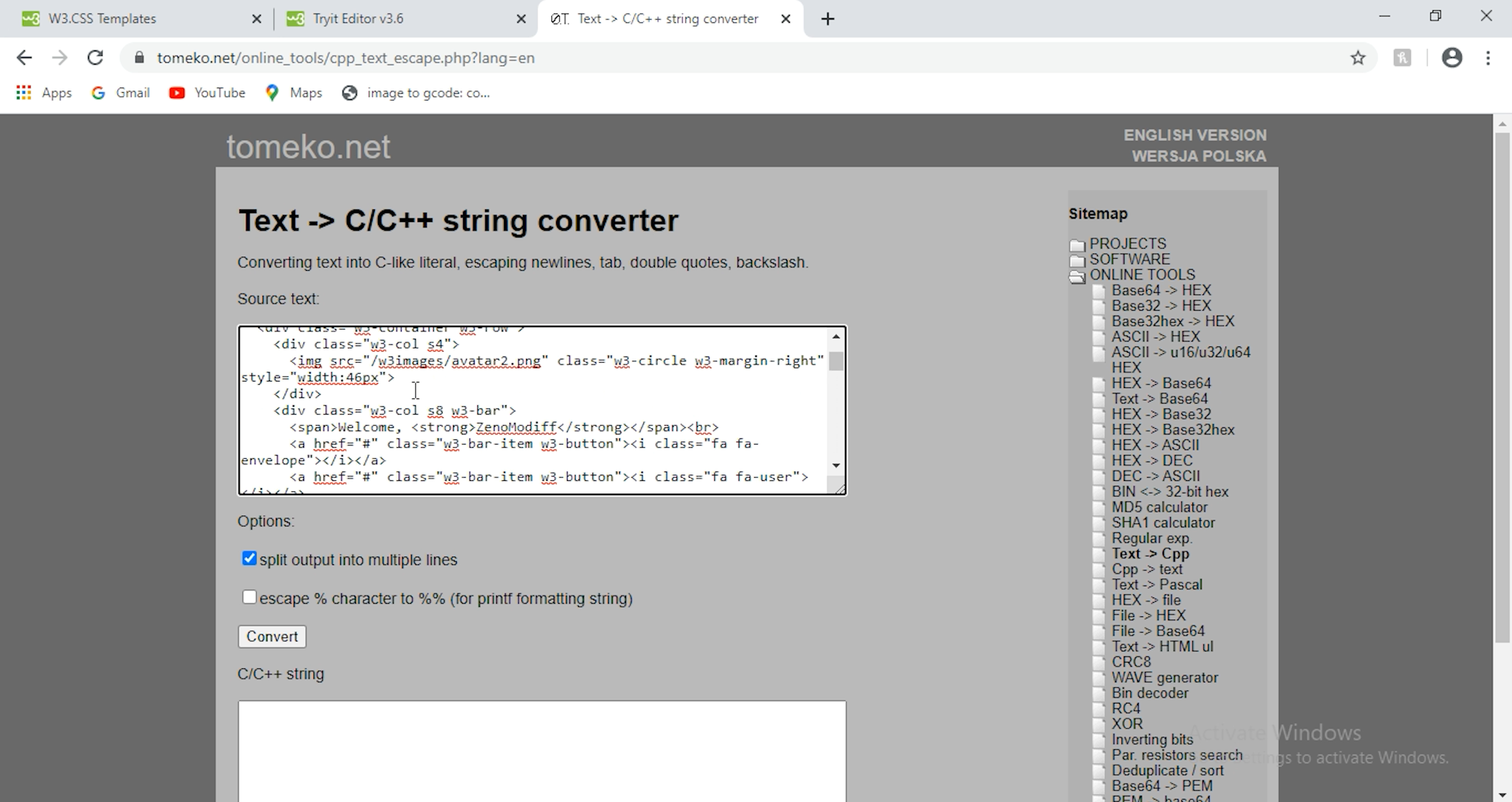Enable escape % character to %%
This screenshot has width=1512, height=802.
click(x=249, y=597)
